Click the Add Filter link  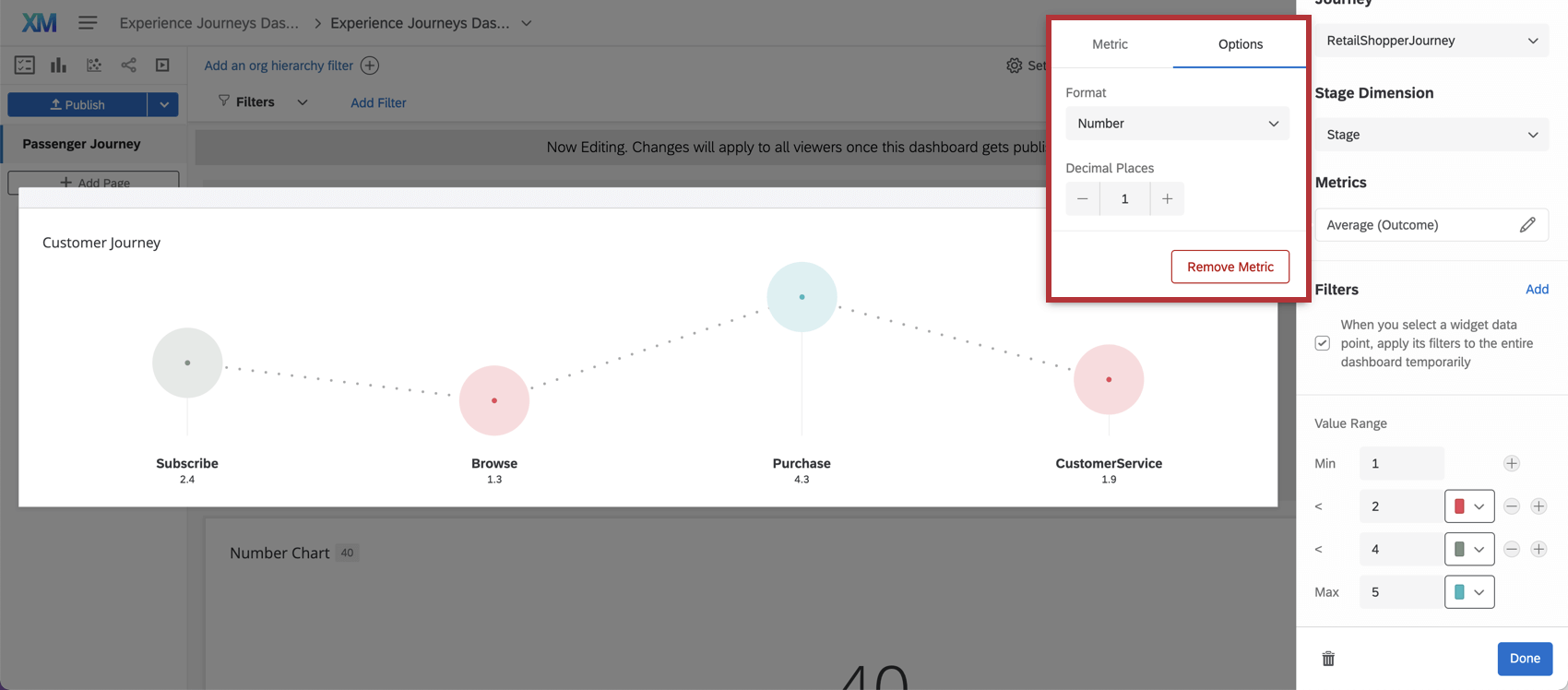pyautogui.click(x=378, y=102)
